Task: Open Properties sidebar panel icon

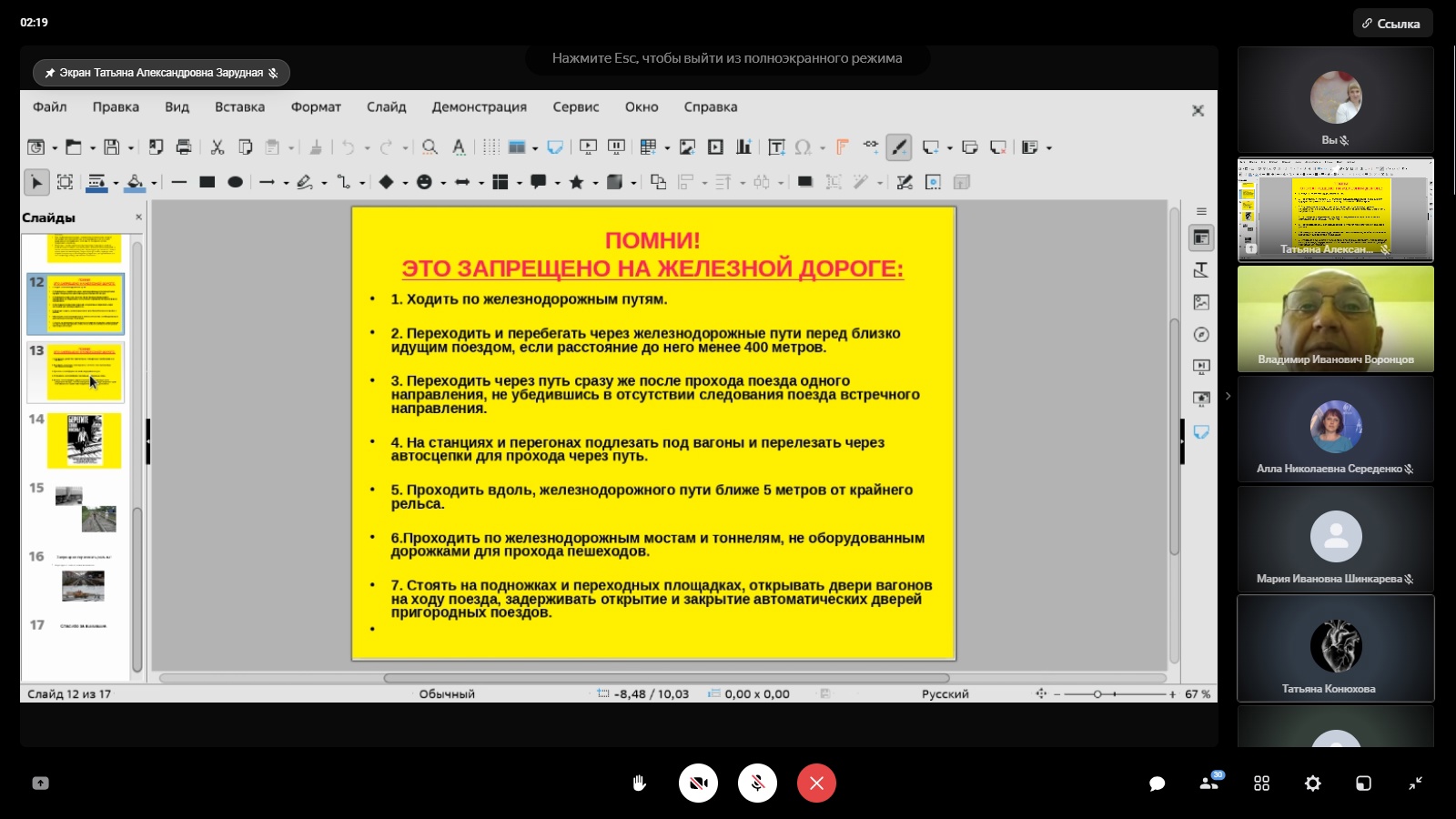Action: point(1201,238)
